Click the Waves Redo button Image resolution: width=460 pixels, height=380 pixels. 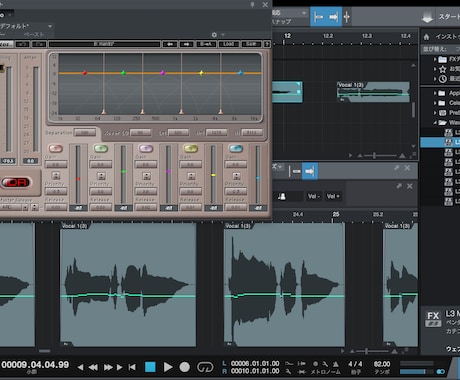coord(39,44)
